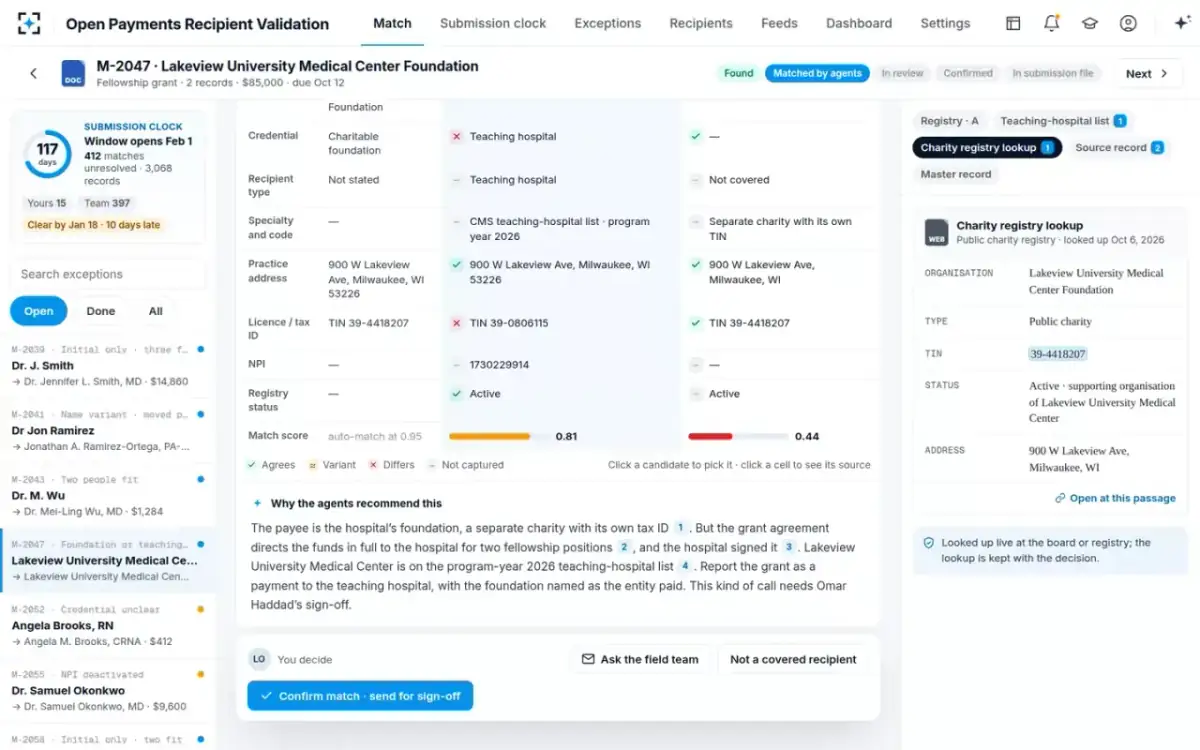Viewport: 1200px width, 750px height.
Task: Click the Confirmed stage pill
Action: (x=968, y=73)
